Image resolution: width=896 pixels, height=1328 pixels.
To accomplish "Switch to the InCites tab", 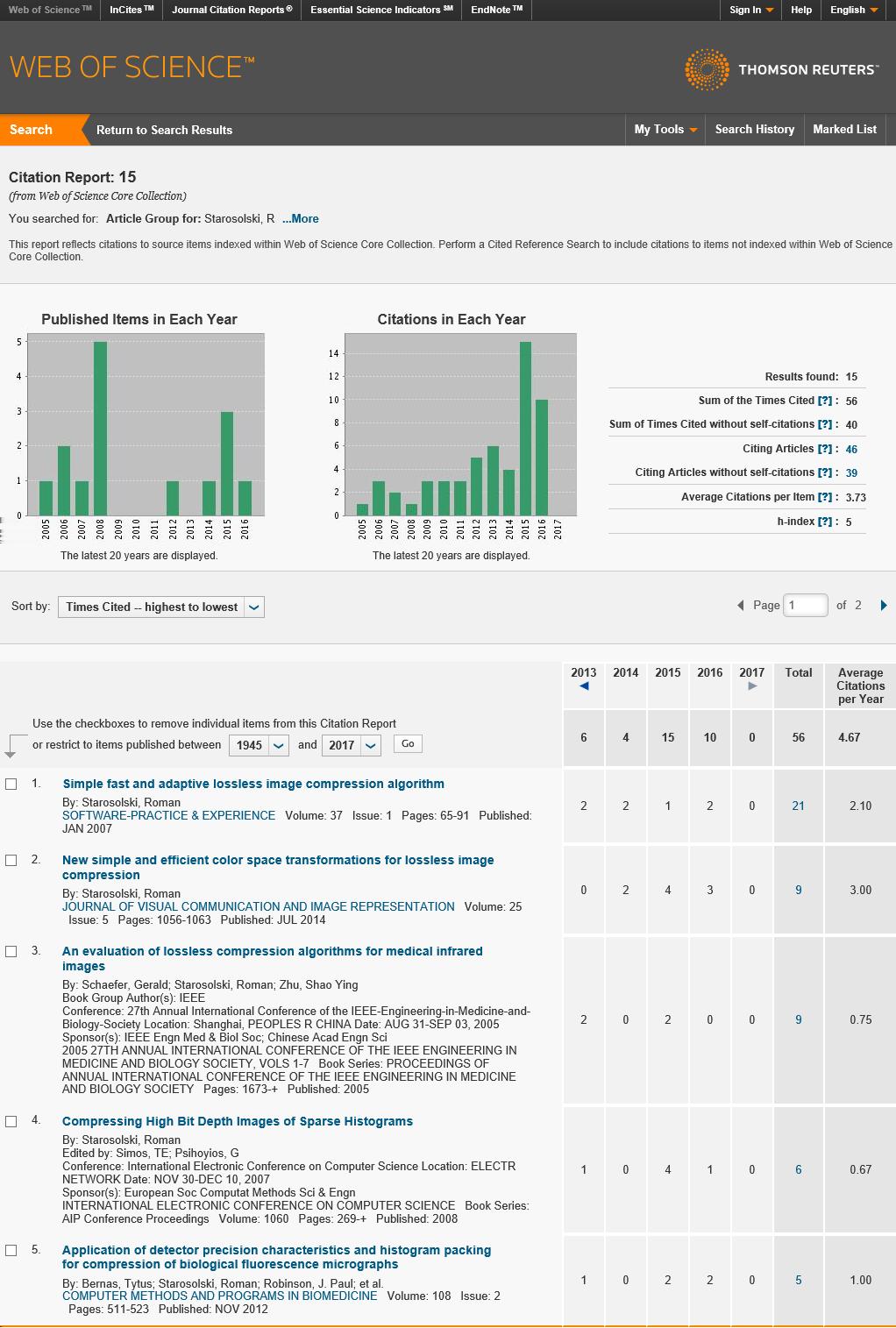I will 132,10.
